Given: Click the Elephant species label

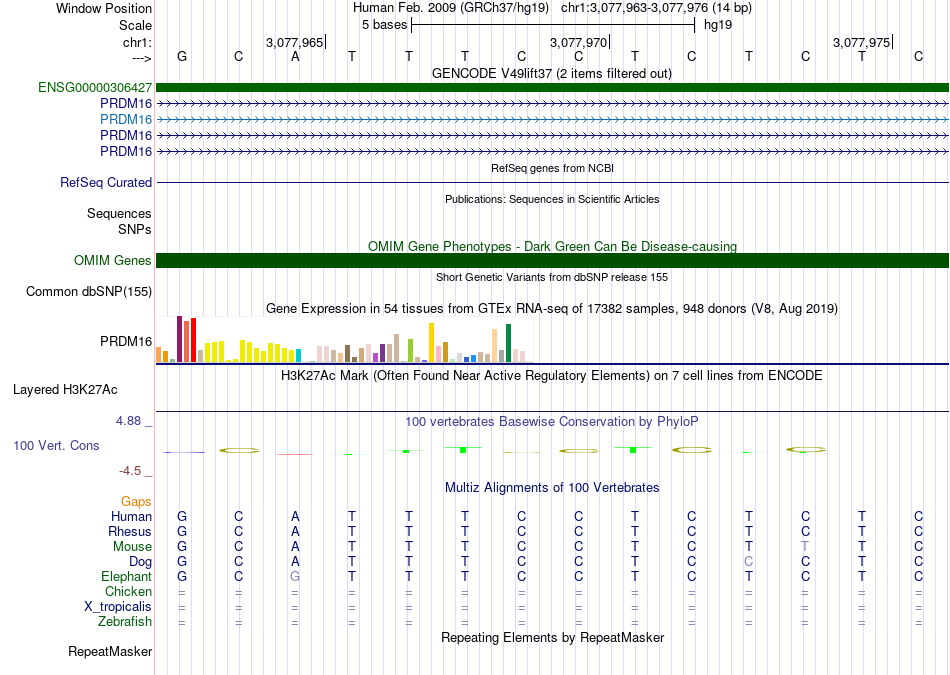Looking at the screenshot, I should click(126, 576).
